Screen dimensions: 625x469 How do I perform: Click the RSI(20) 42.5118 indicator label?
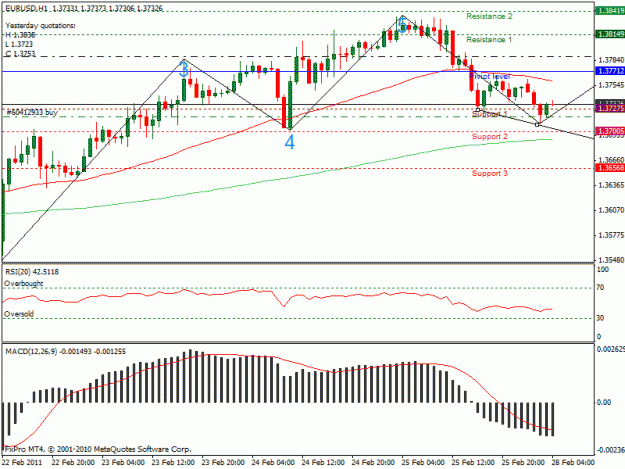coord(32,272)
